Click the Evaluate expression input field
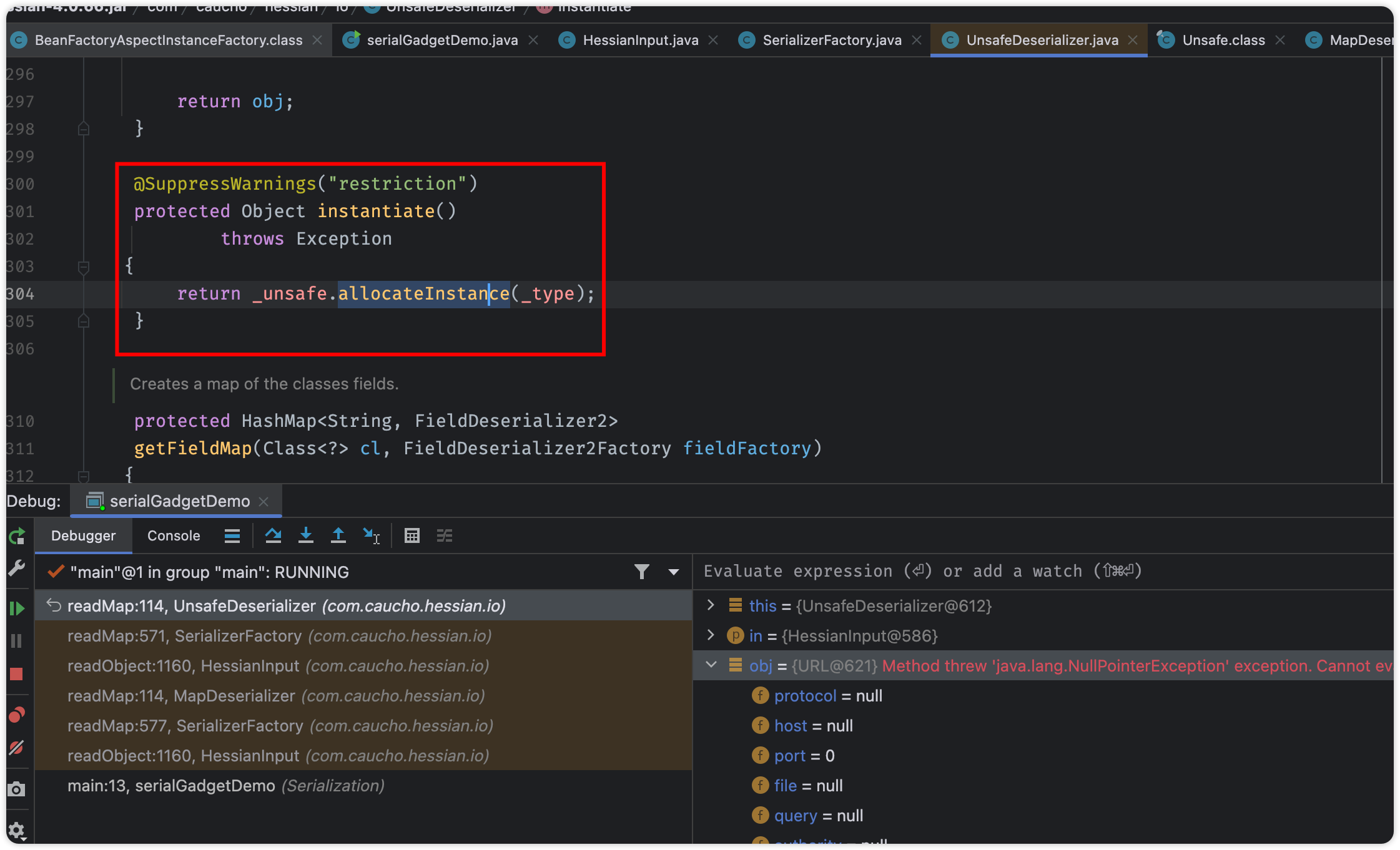Screen dimensions: 1400x850 click(x=1043, y=571)
